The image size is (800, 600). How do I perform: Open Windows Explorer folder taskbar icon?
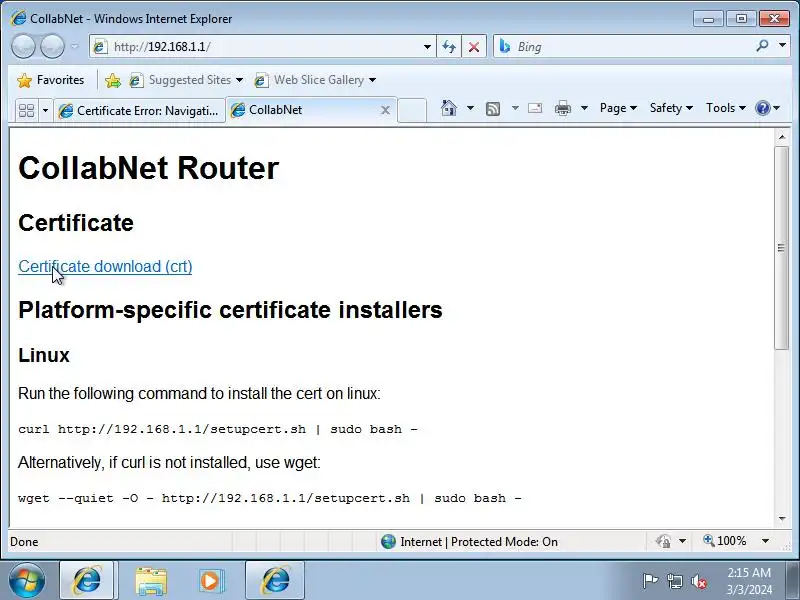151,581
